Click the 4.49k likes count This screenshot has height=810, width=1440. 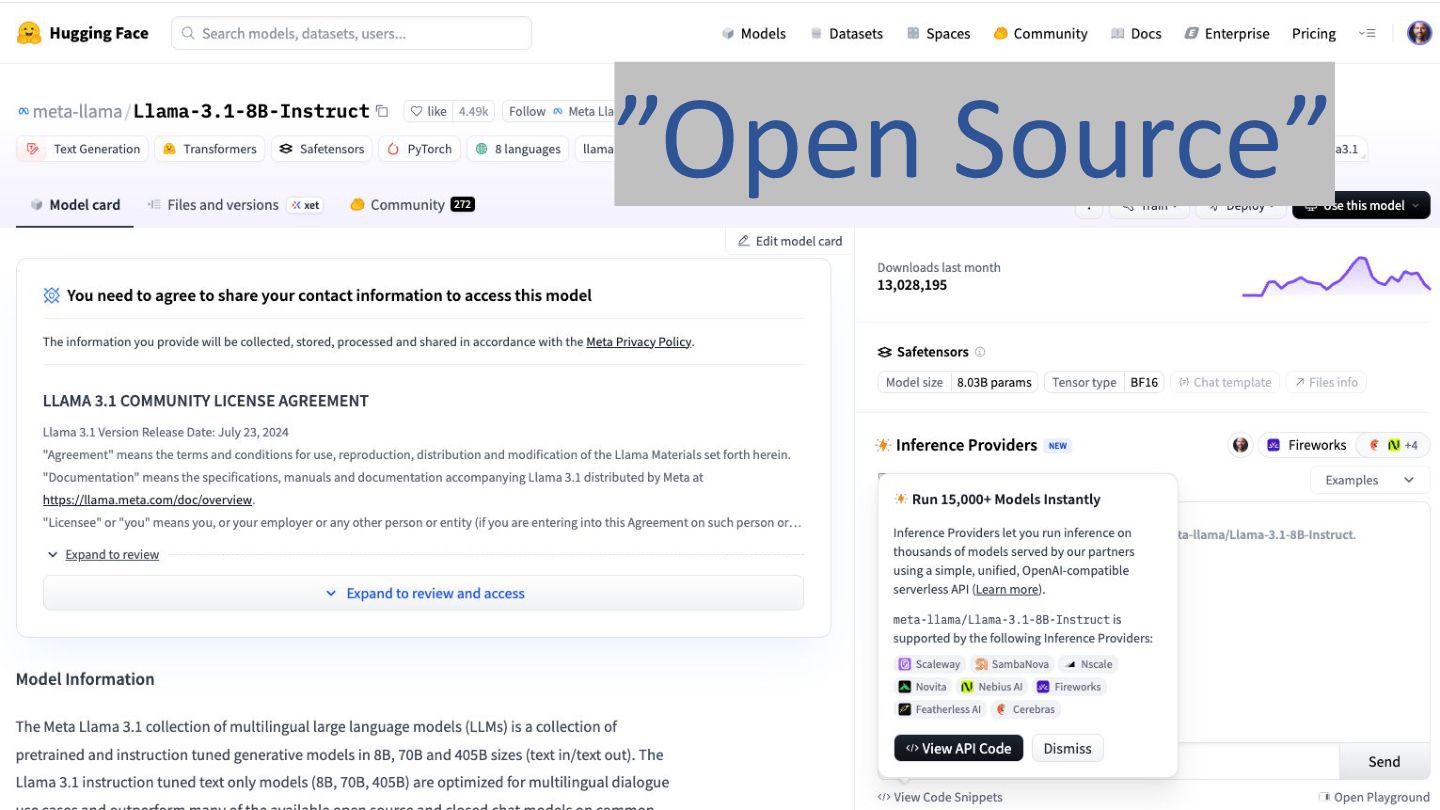473,111
